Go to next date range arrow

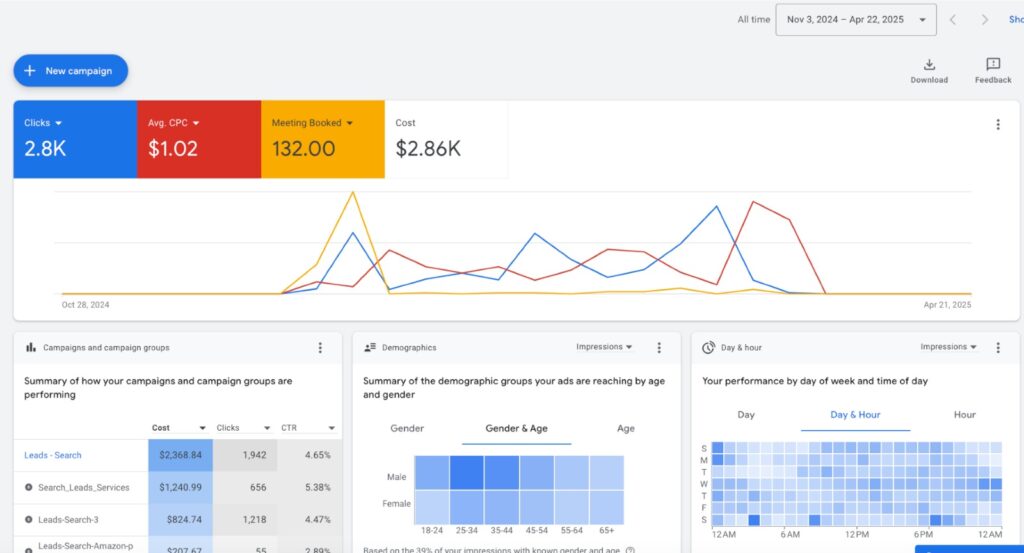[x=985, y=20]
